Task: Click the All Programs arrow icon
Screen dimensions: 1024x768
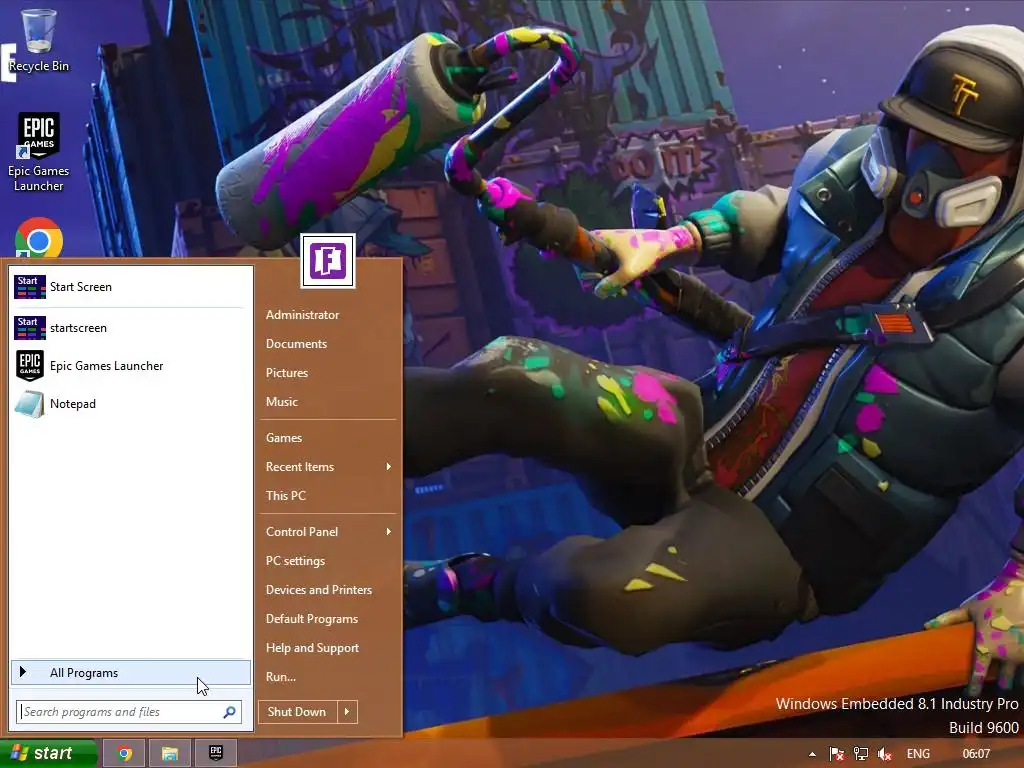Action: tap(23, 672)
